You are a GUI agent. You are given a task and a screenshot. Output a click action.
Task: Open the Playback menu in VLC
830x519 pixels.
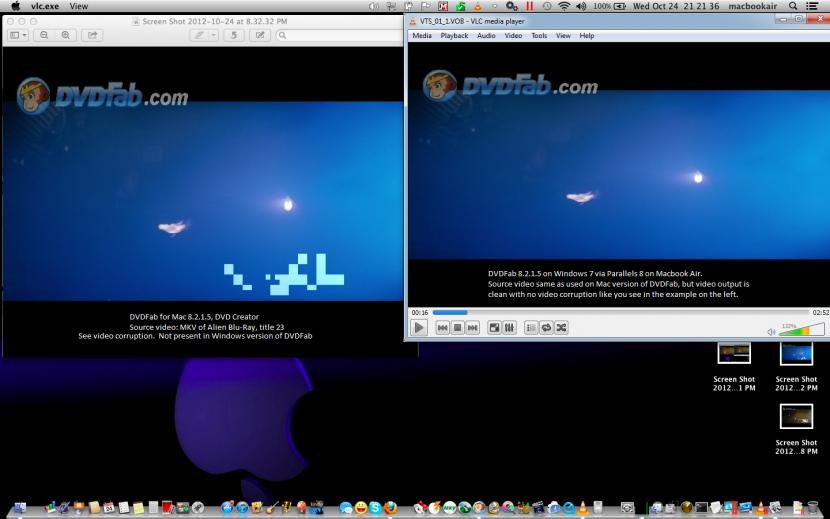pos(454,36)
